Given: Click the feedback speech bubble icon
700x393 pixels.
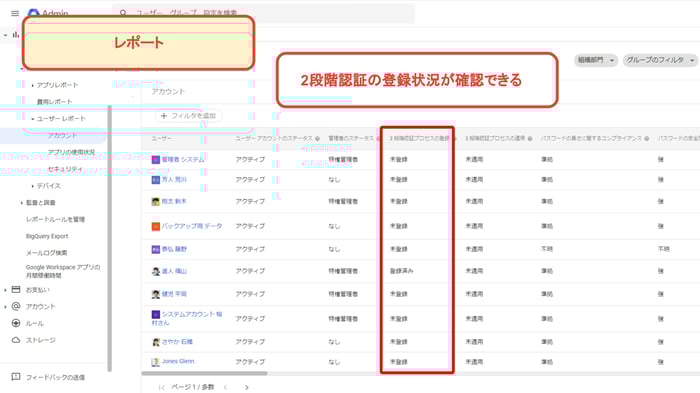Looking at the screenshot, I should (x=16, y=377).
